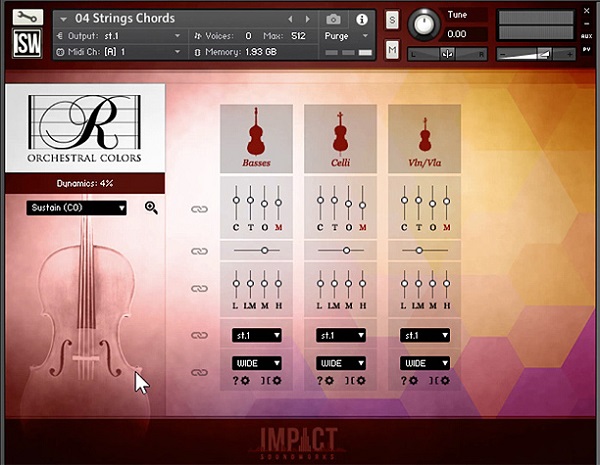Click the header volume slider
This screenshot has width=600, height=465.
click(536, 54)
